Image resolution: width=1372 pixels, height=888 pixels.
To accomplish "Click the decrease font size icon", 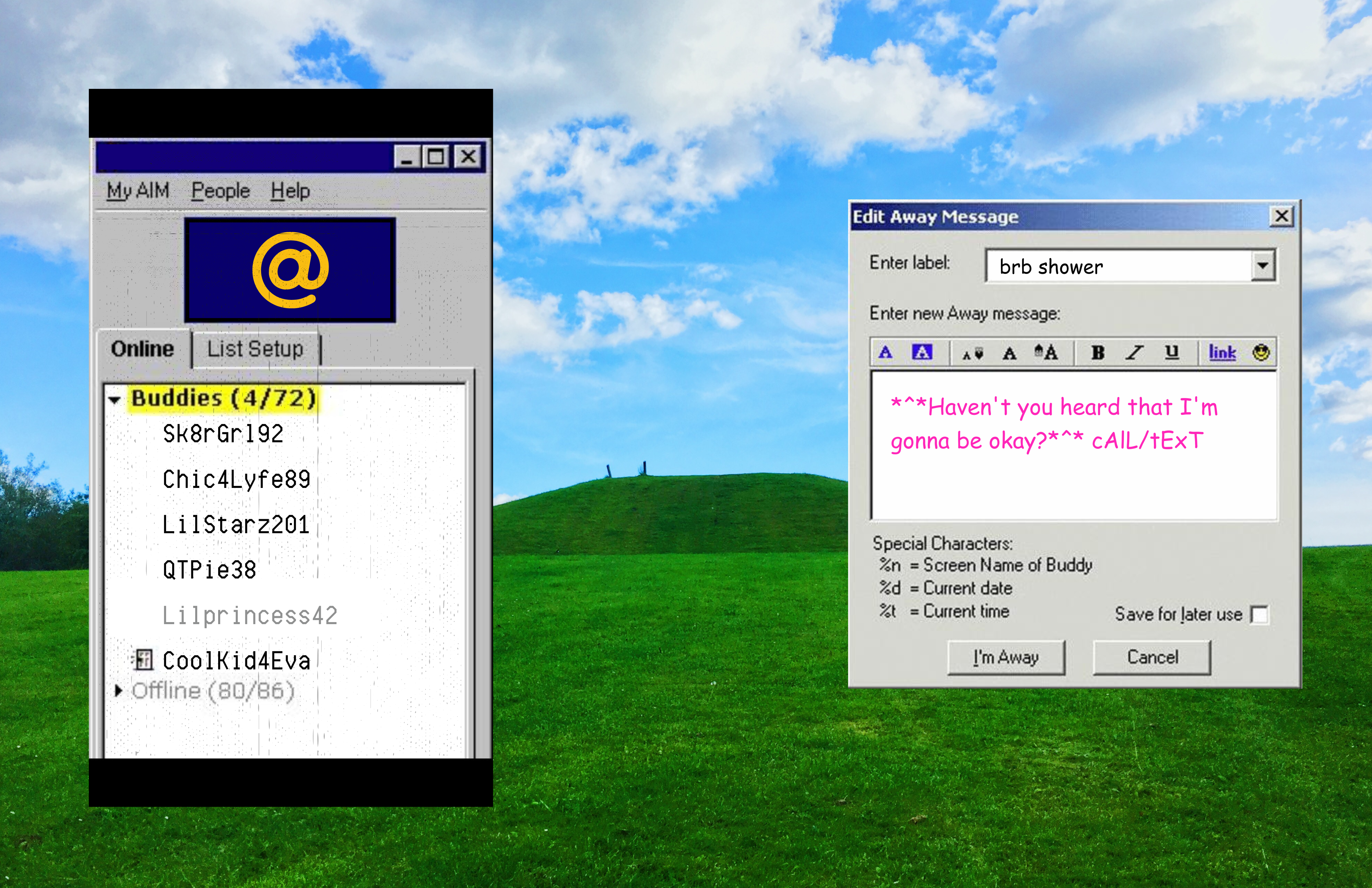I will coord(972,353).
